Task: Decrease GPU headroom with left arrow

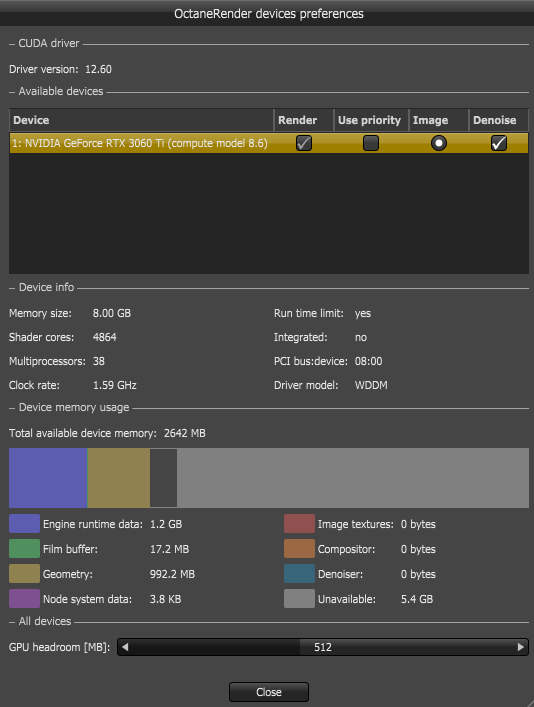Action: click(125, 647)
